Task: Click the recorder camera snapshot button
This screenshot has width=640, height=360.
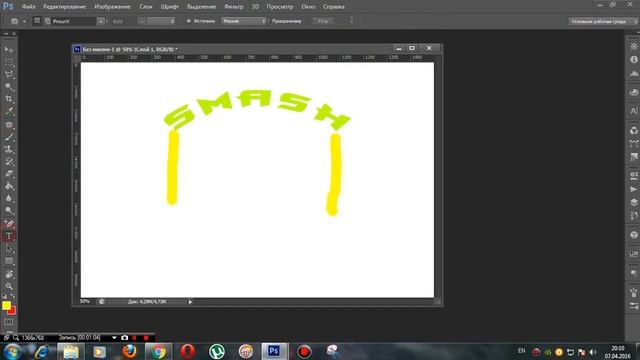Action: pos(124,338)
